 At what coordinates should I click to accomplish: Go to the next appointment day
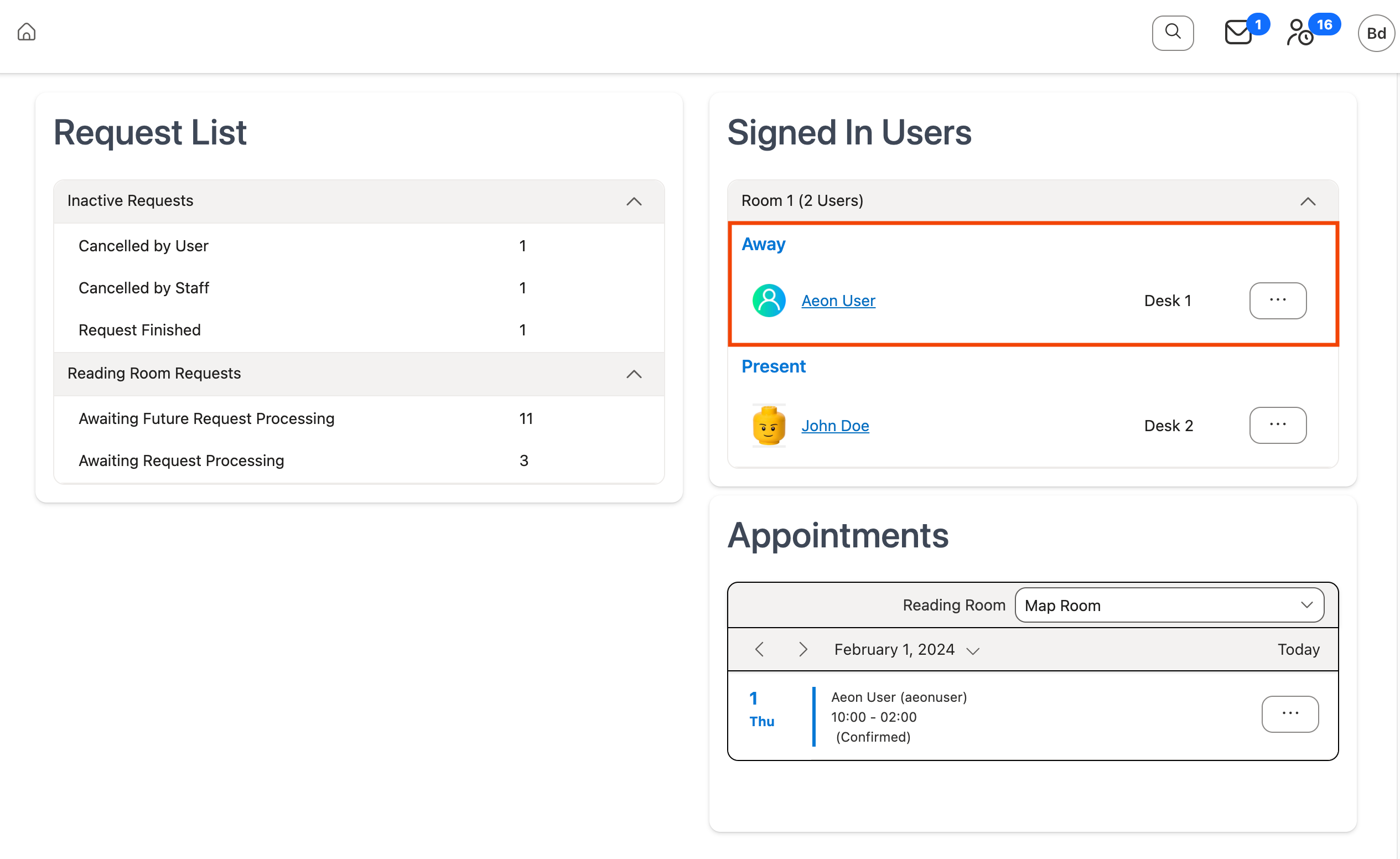(x=802, y=649)
